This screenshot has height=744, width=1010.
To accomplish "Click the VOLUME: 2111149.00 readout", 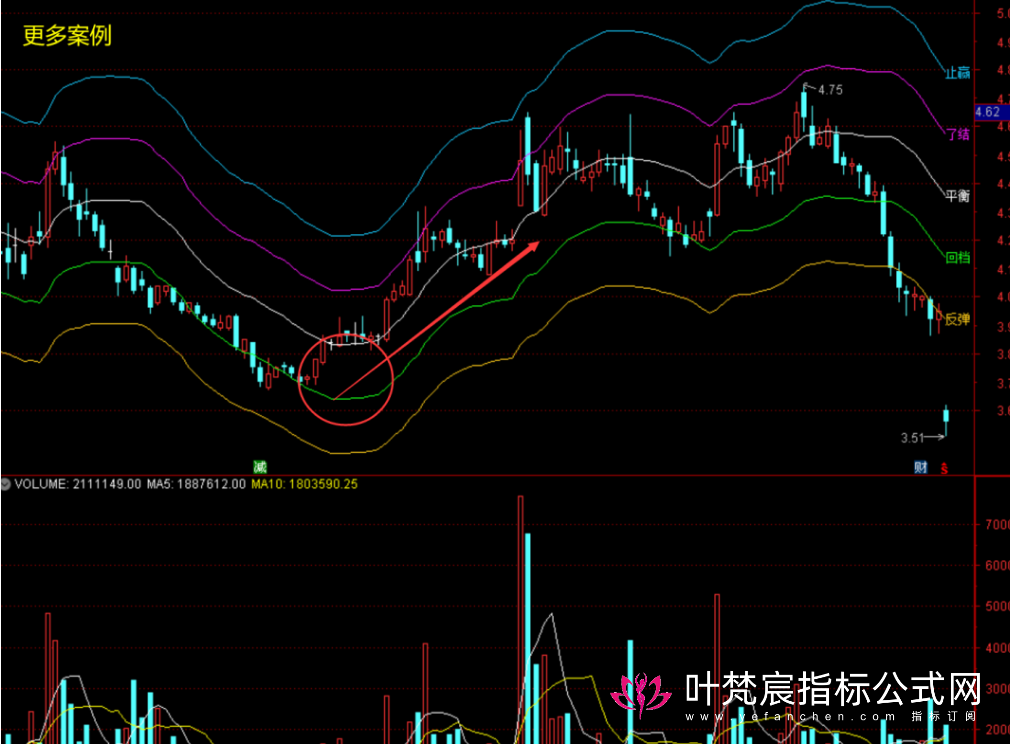I will point(77,484).
